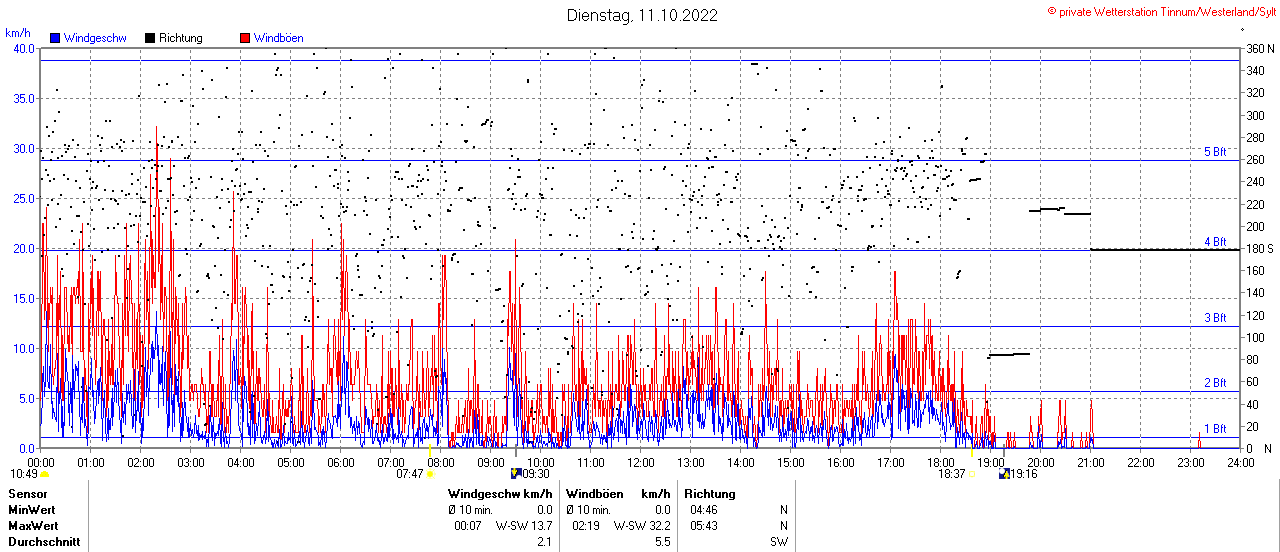Image resolution: width=1280 pixels, height=552 pixels.
Task: Click the moon time 09:30
Action: pyautogui.click(x=536, y=474)
